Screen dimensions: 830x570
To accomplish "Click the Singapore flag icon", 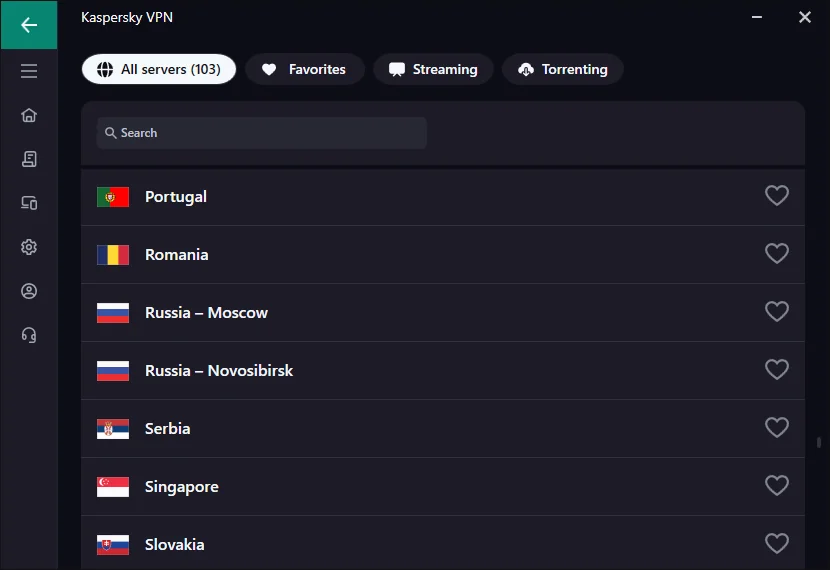I will [113, 487].
